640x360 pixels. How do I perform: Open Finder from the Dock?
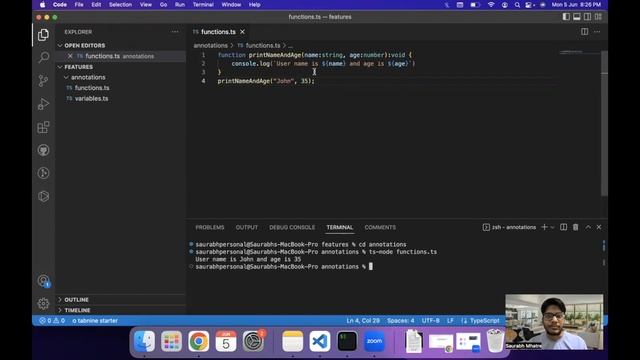[144, 341]
